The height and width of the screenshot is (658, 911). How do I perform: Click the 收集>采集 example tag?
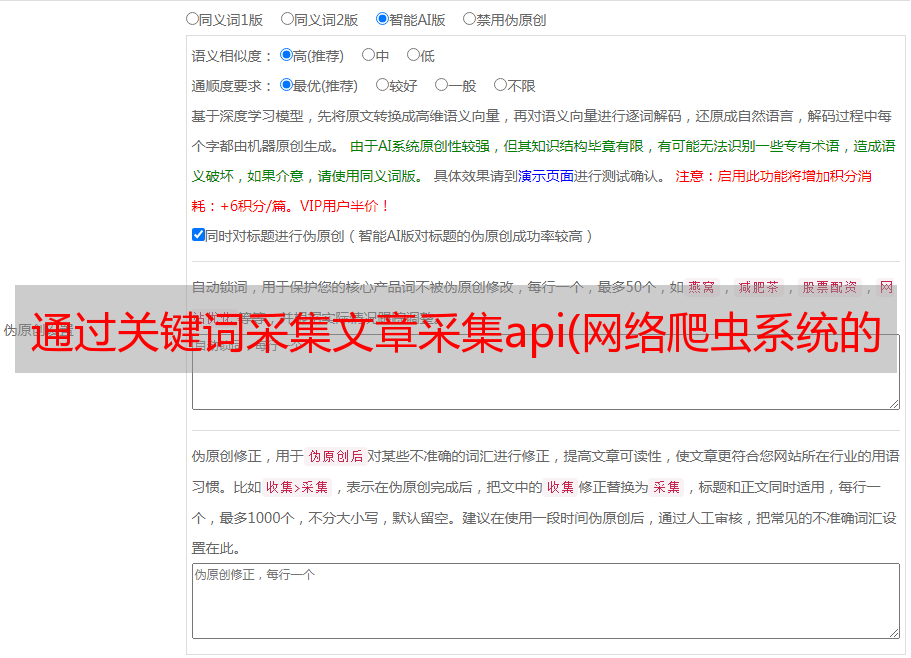[x=297, y=487]
